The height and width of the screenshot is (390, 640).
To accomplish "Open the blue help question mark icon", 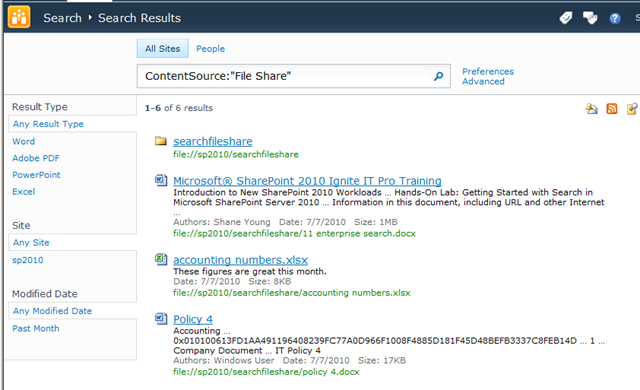I will click(615, 18).
